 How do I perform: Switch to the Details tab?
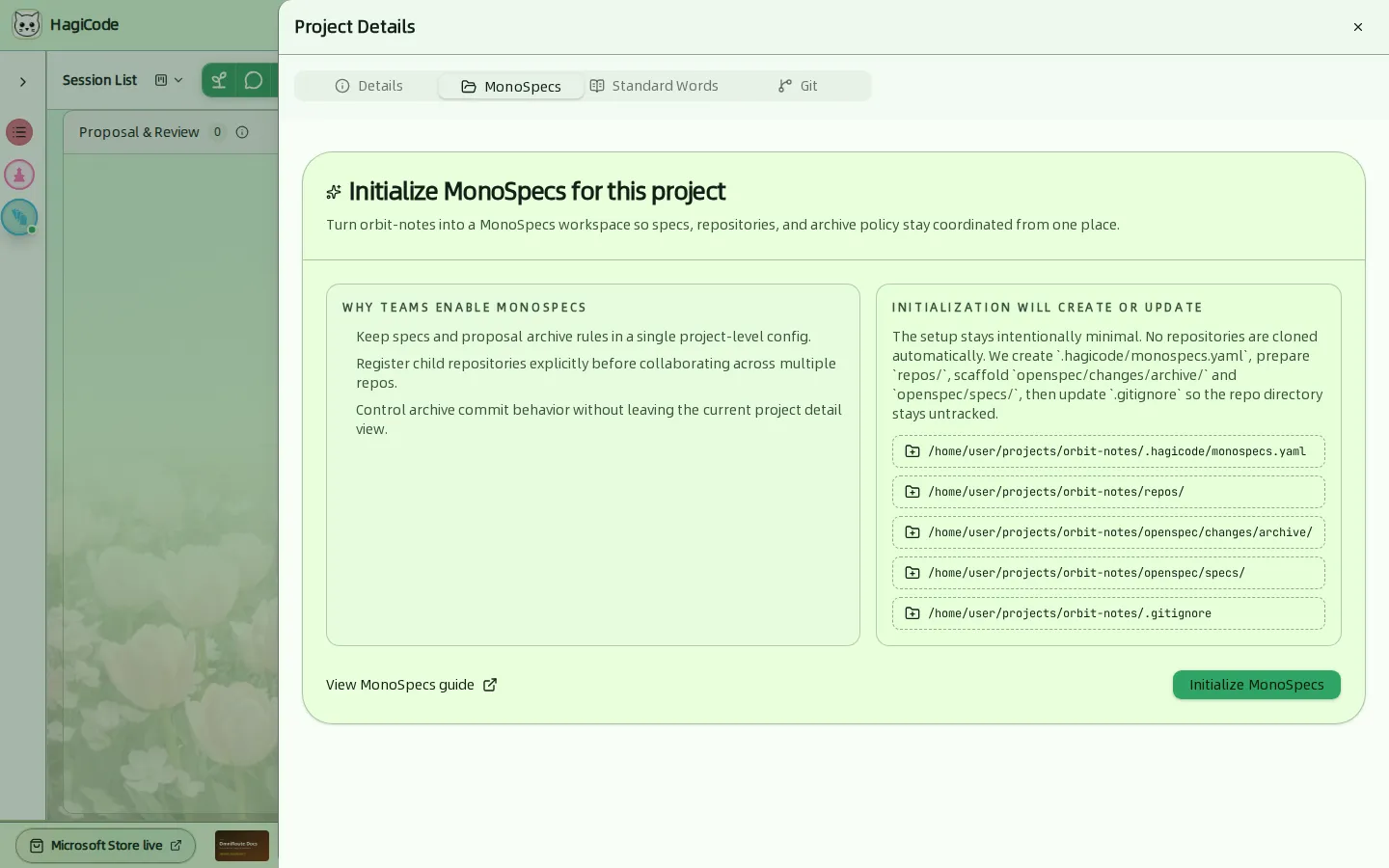tap(368, 86)
